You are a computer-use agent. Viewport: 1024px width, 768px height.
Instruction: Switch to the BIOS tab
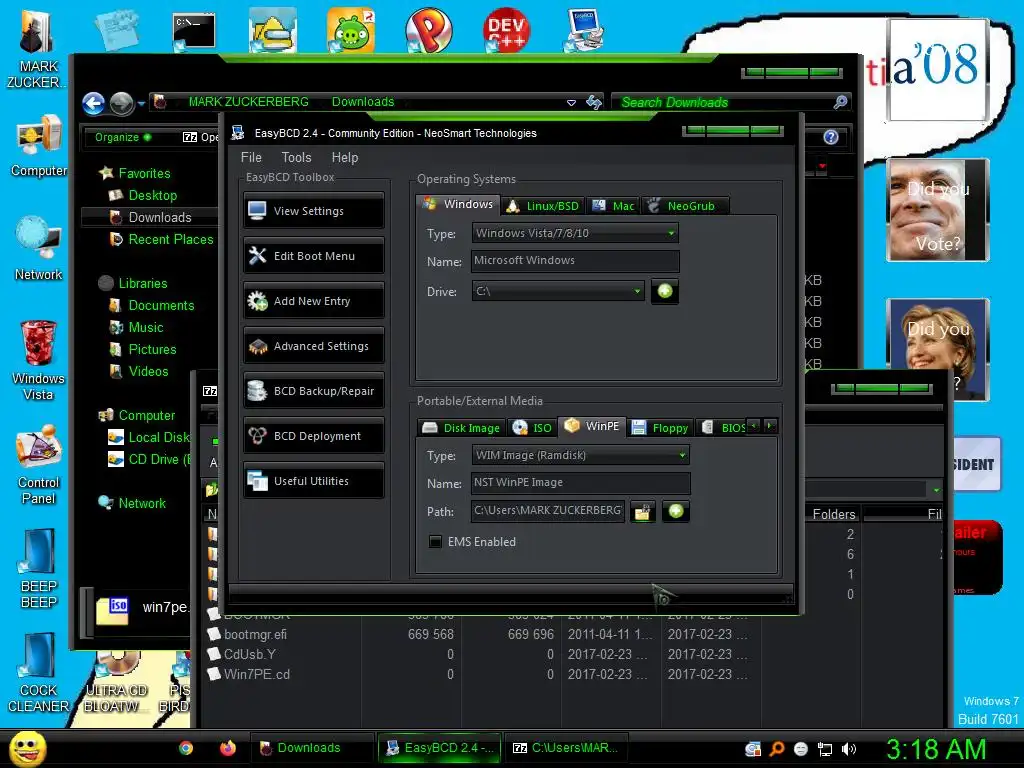point(723,428)
